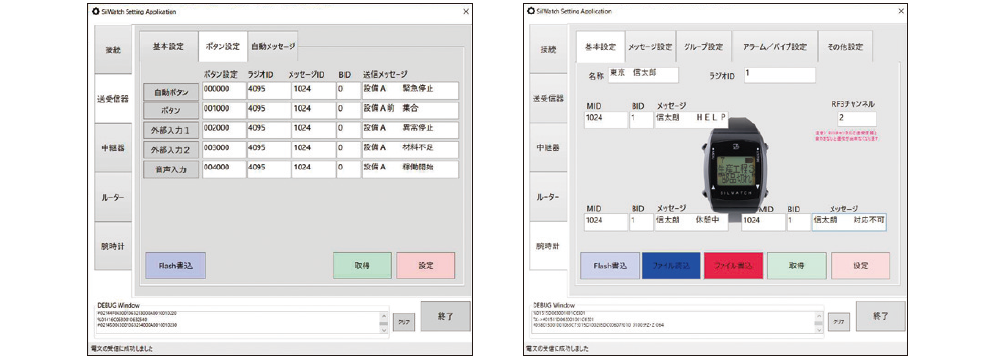Image resolution: width=1000 pixels, height=360 pixels.
Task: Open the アラーム/バイブ設定 tab
Action: [774, 47]
